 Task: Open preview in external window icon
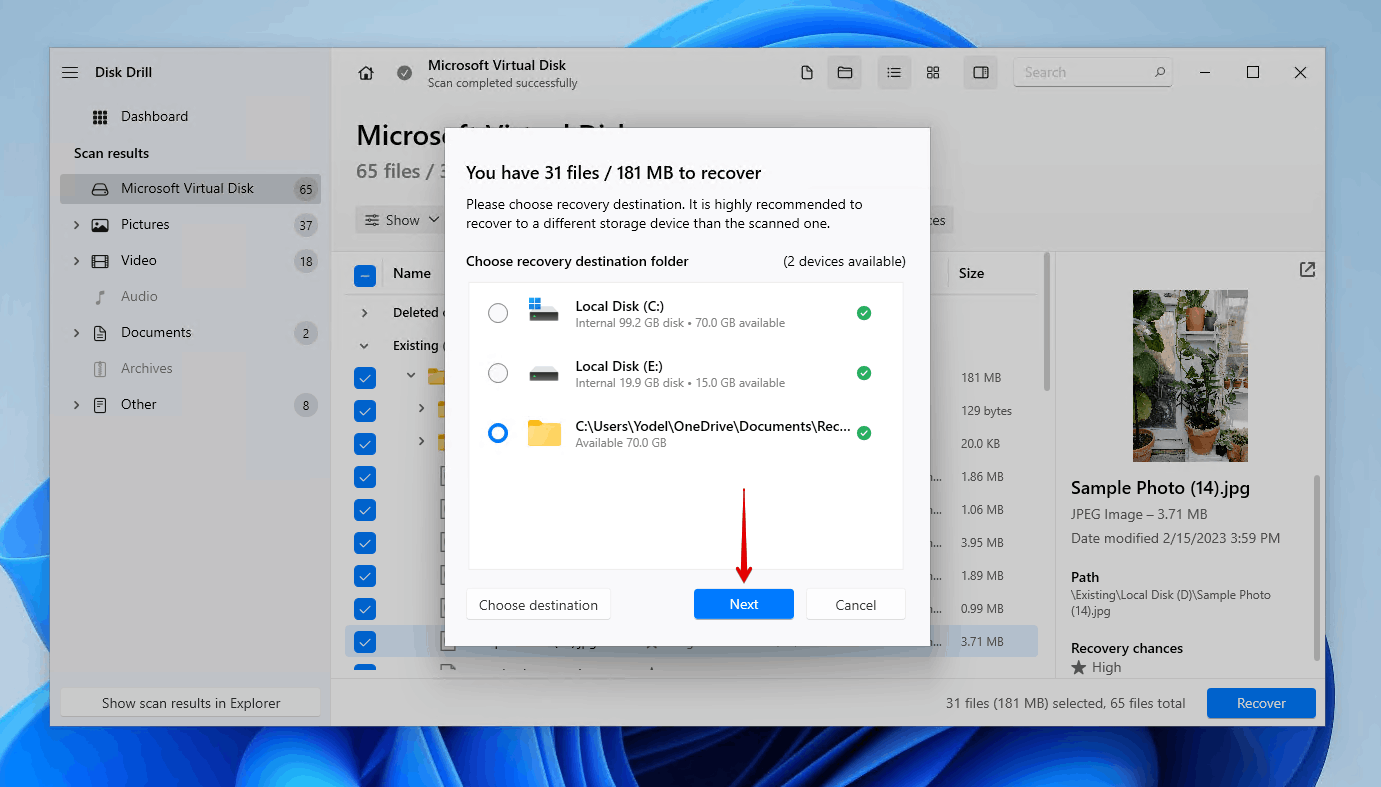click(x=1307, y=270)
